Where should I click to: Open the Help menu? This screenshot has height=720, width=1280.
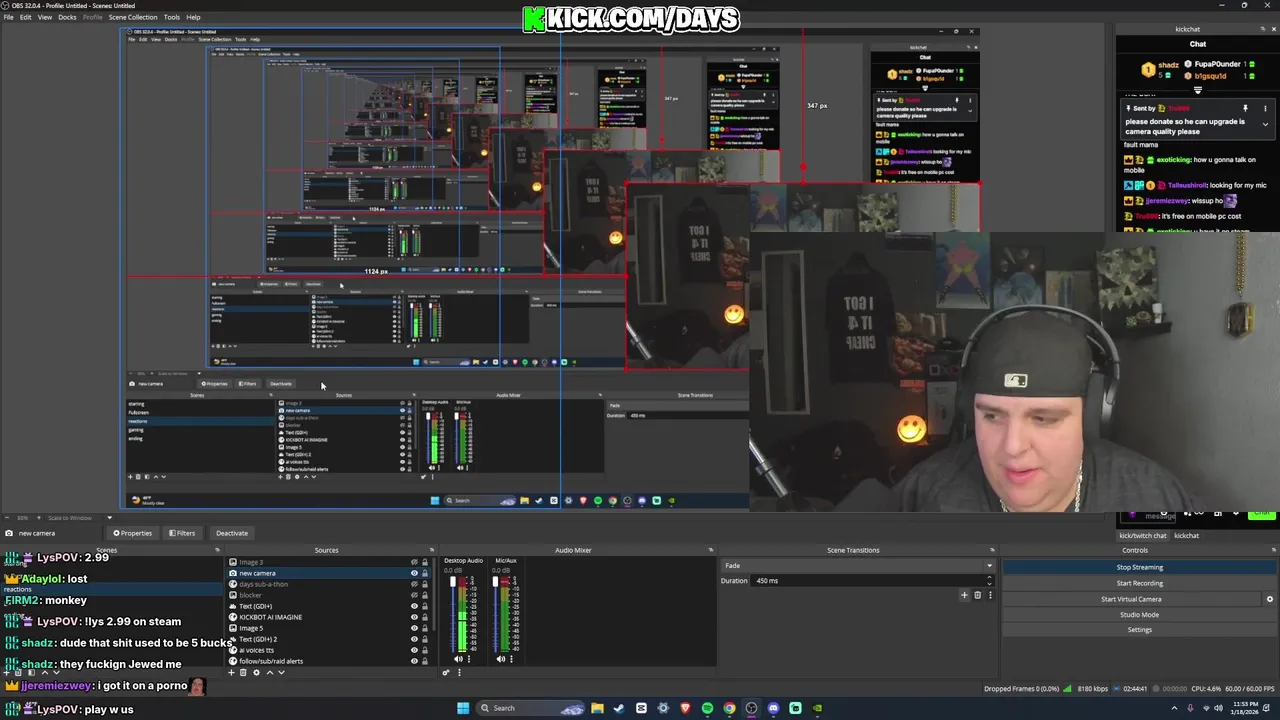tap(193, 17)
